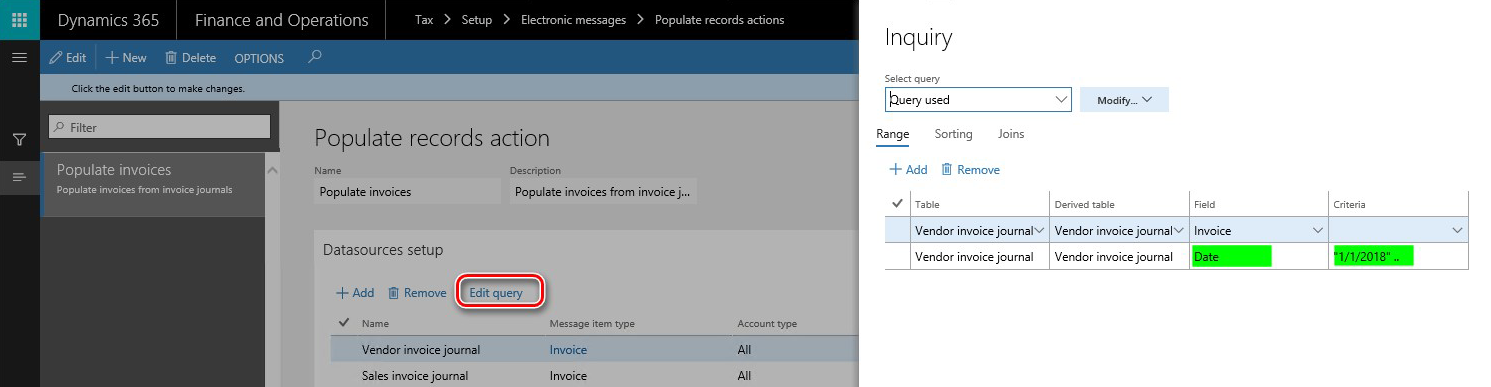Click Derived table cell in Date row
The width and height of the screenshot is (1491, 387).
(x=1119, y=257)
